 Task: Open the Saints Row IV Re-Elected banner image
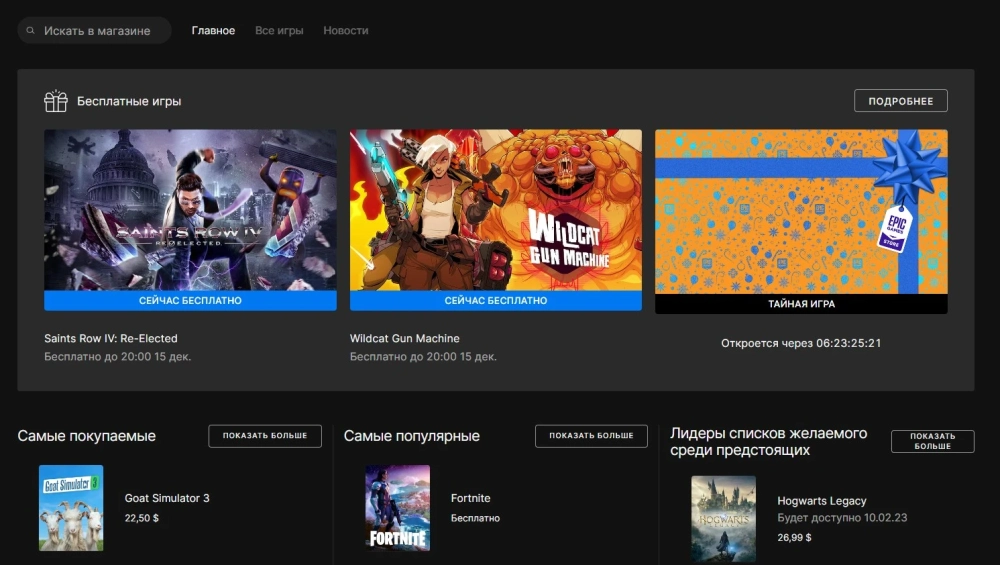point(190,210)
